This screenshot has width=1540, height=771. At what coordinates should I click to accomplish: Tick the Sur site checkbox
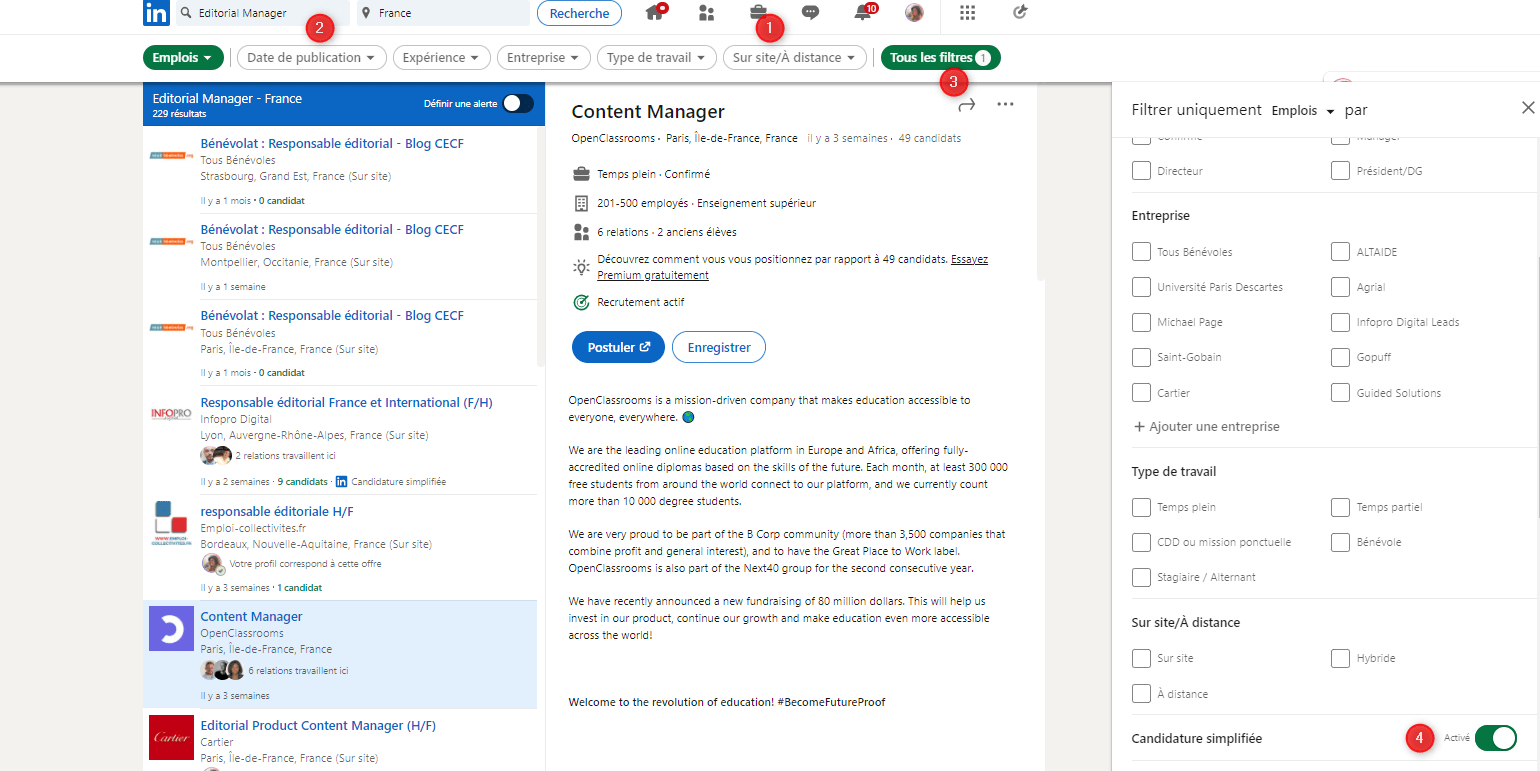point(1141,658)
